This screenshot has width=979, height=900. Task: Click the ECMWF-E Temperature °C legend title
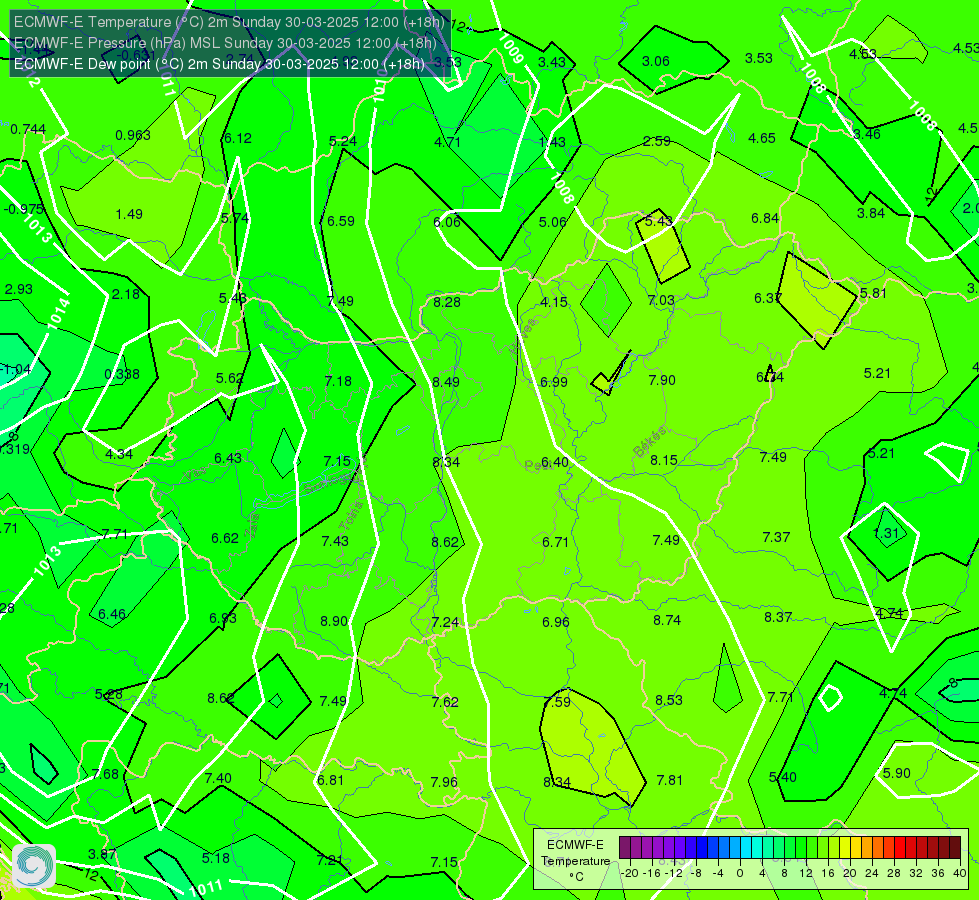(575, 861)
